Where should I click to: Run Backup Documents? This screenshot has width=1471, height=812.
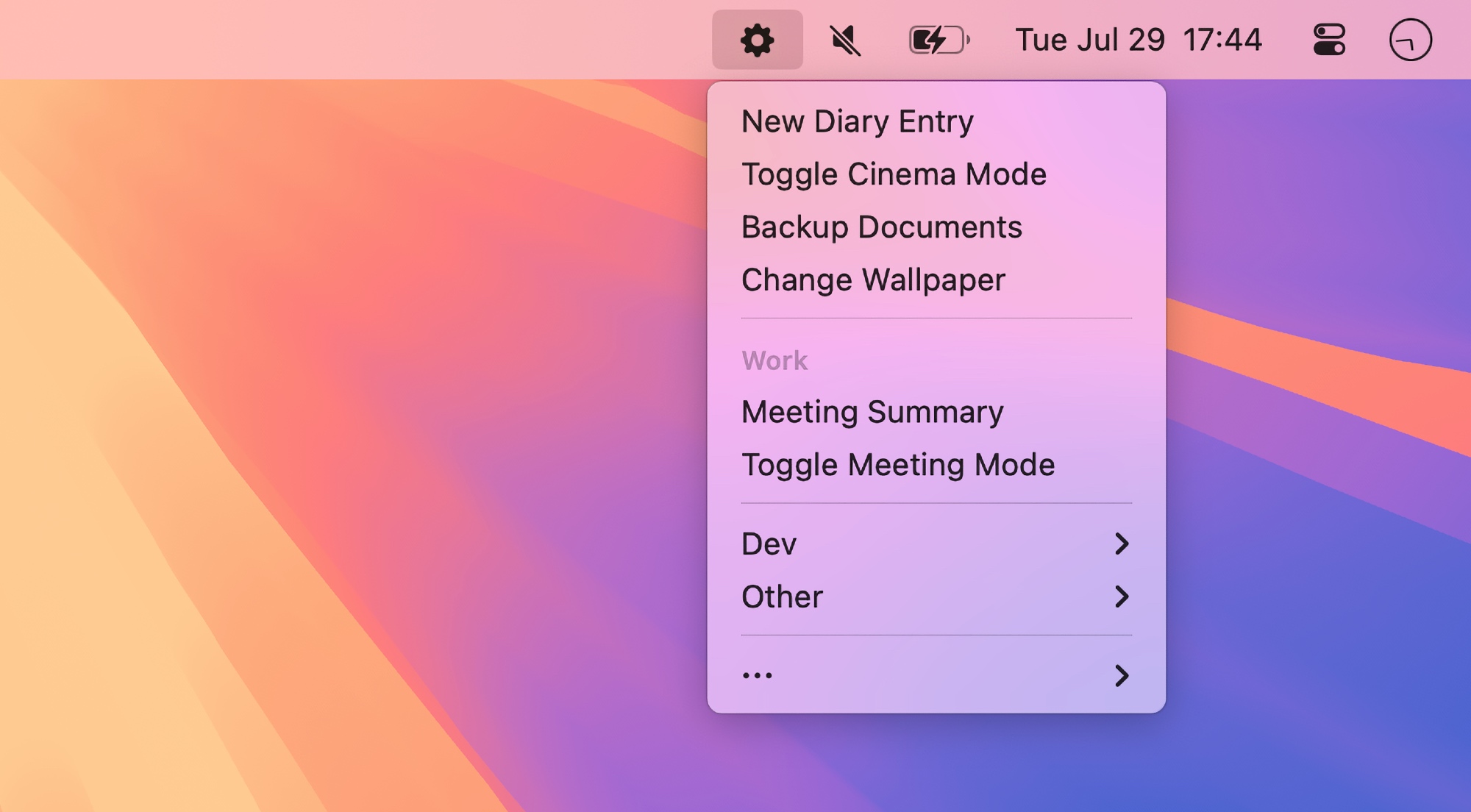(881, 227)
